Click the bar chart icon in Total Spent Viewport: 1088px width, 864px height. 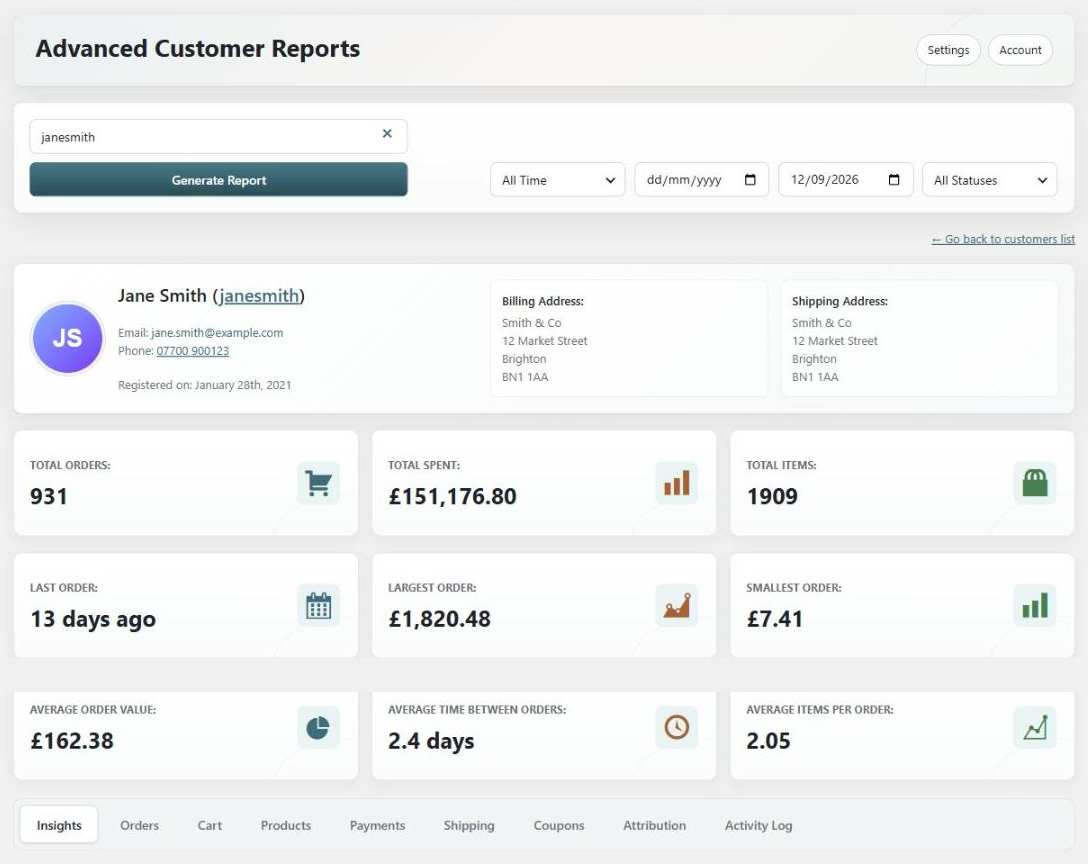[x=677, y=483]
